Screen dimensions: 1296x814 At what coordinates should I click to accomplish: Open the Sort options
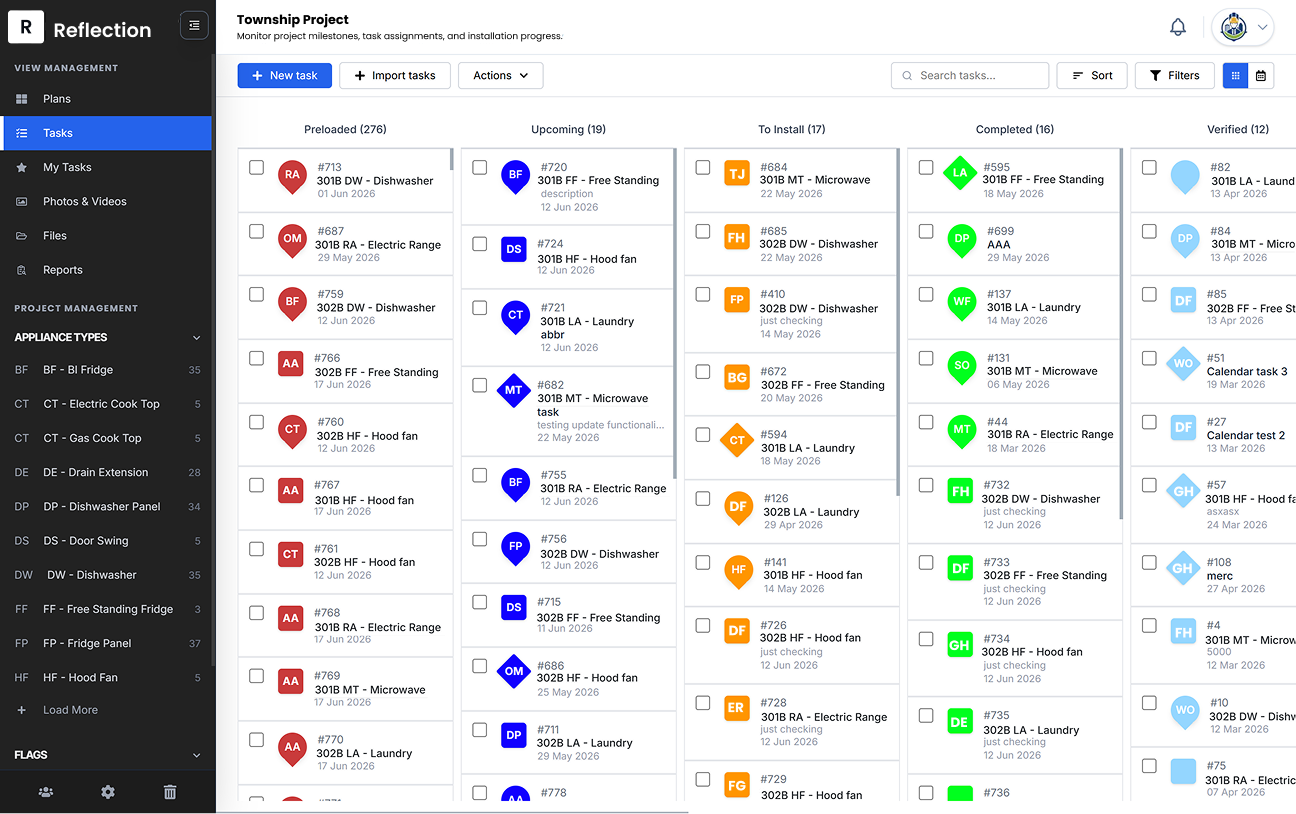[x=1092, y=76]
